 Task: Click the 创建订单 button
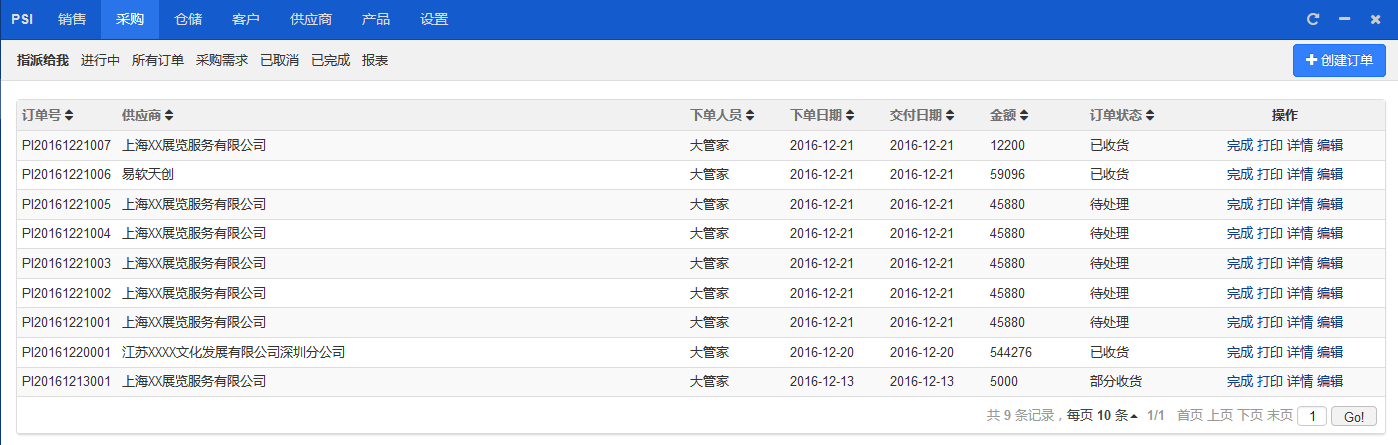1339,60
